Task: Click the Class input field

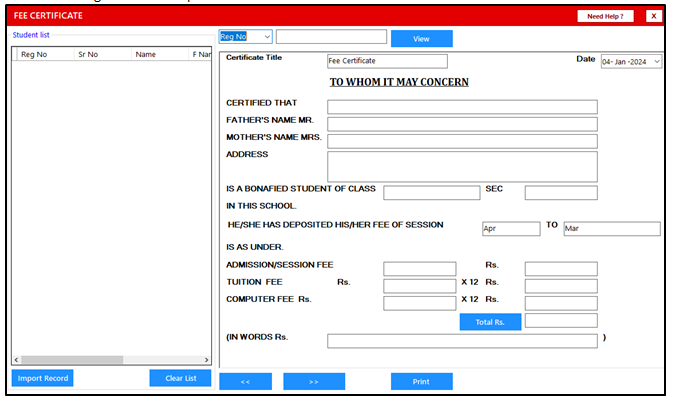Action: (x=431, y=193)
